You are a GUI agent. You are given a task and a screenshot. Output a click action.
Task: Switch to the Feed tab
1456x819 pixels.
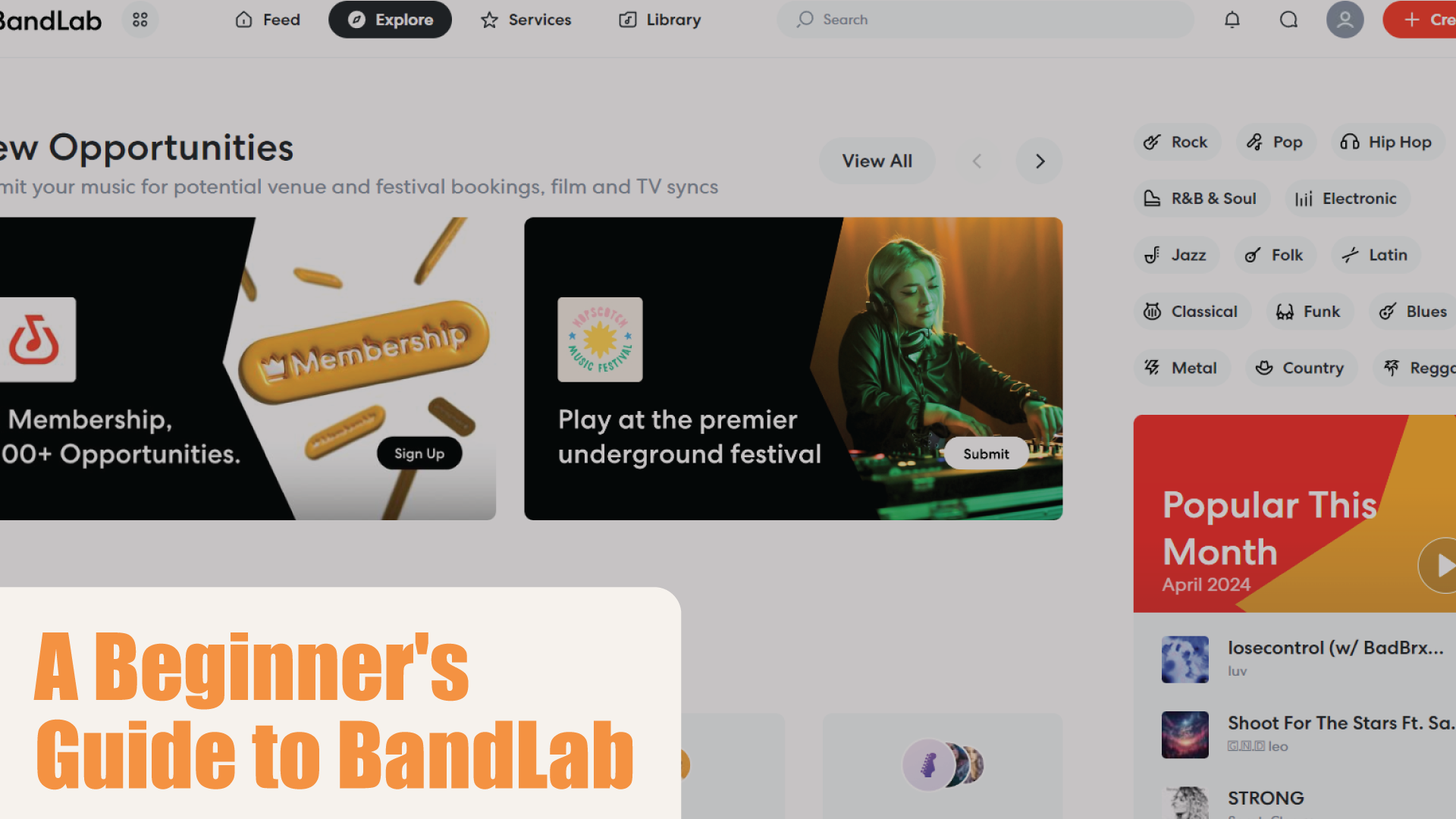click(268, 20)
